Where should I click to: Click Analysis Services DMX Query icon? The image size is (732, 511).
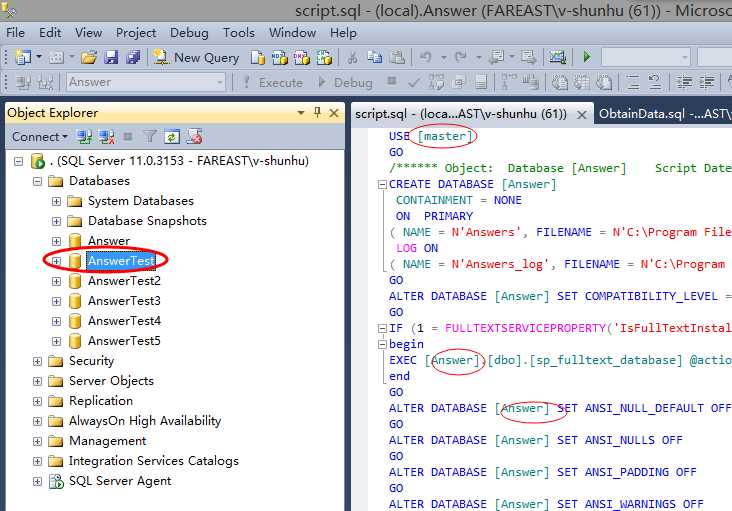tap(302, 57)
